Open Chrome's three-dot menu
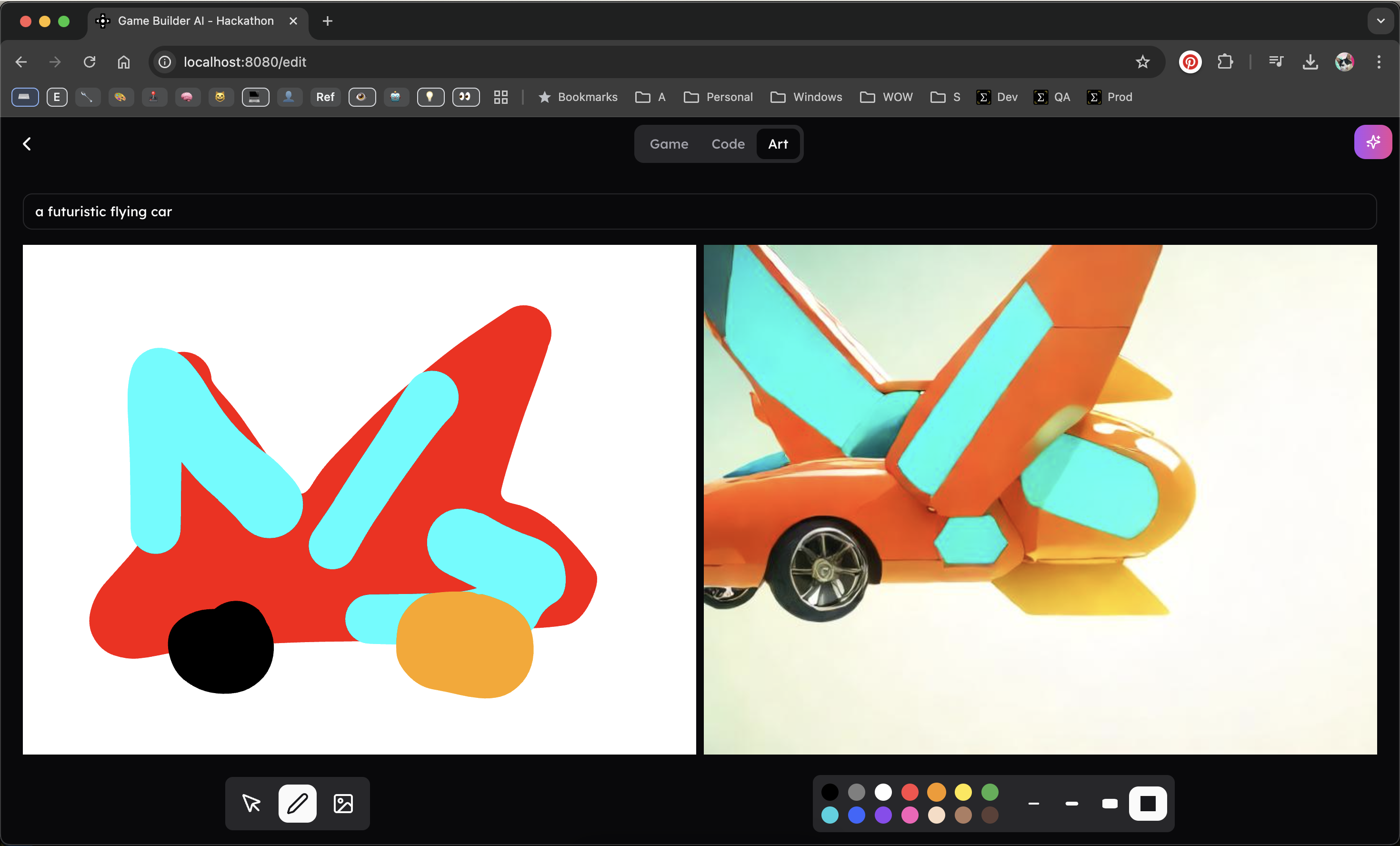Viewport: 1400px width, 846px height. [1379, 62]
